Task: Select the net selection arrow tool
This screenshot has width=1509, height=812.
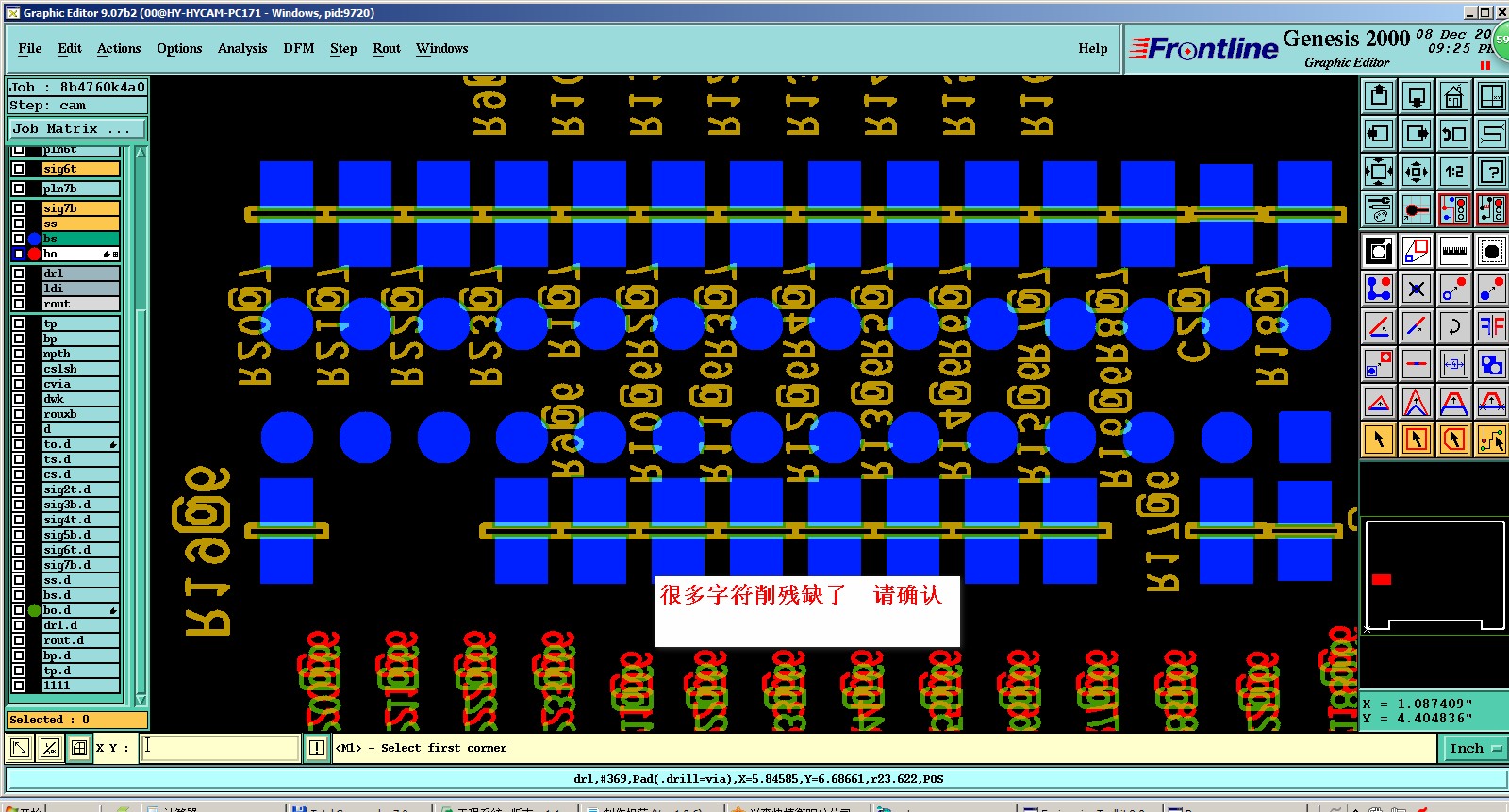Action: tap(1492, 439)
